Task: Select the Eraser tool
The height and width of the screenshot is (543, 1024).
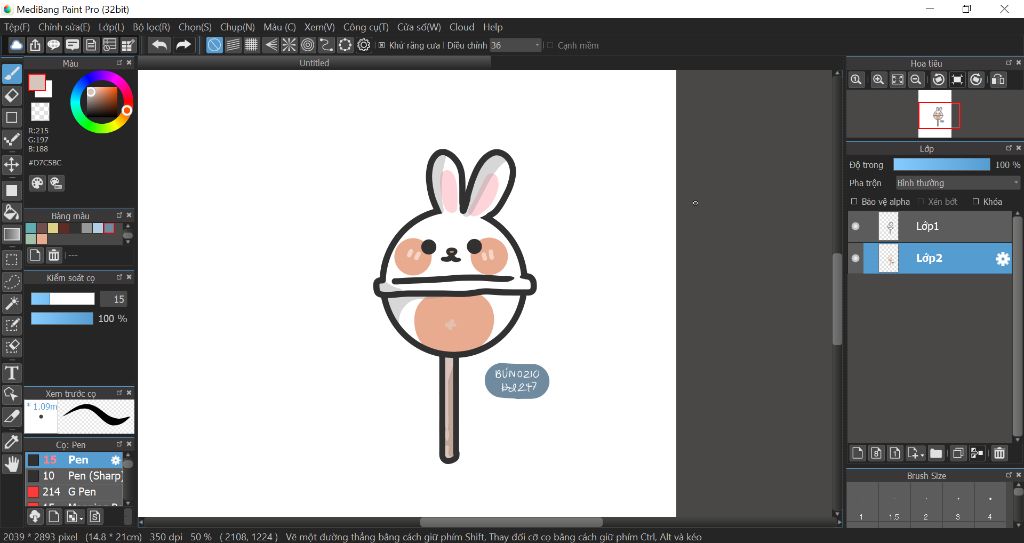Action: point(12,96)
